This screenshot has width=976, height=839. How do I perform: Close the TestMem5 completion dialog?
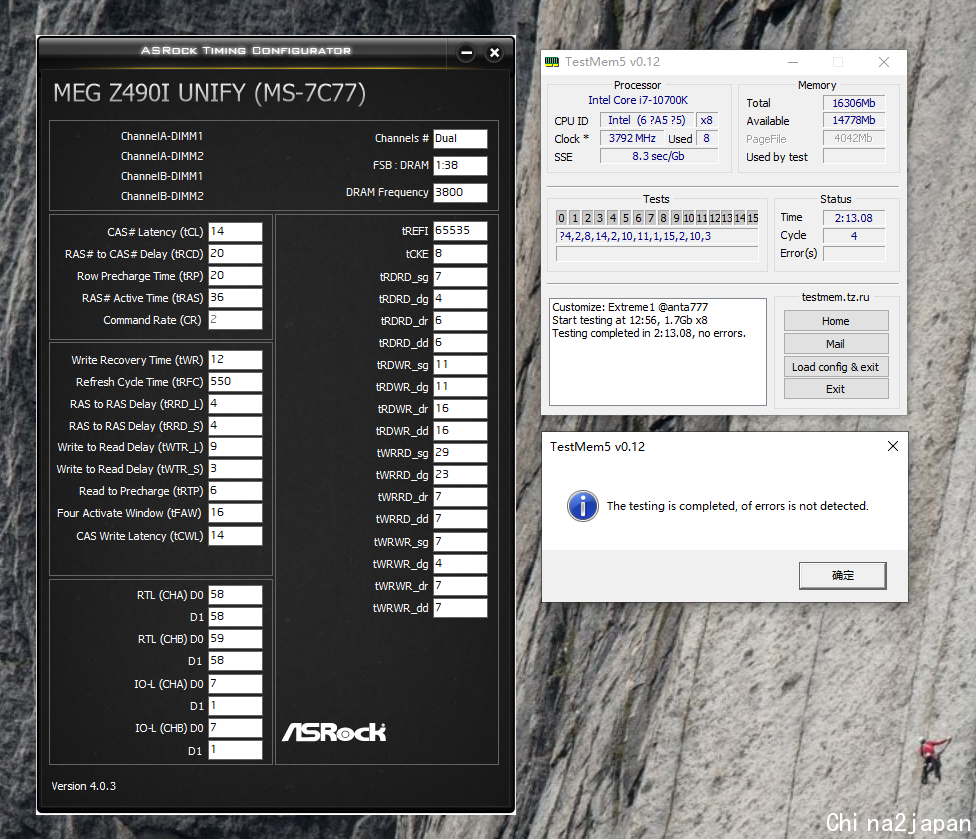pyautogui.click(x=893, y=446)
